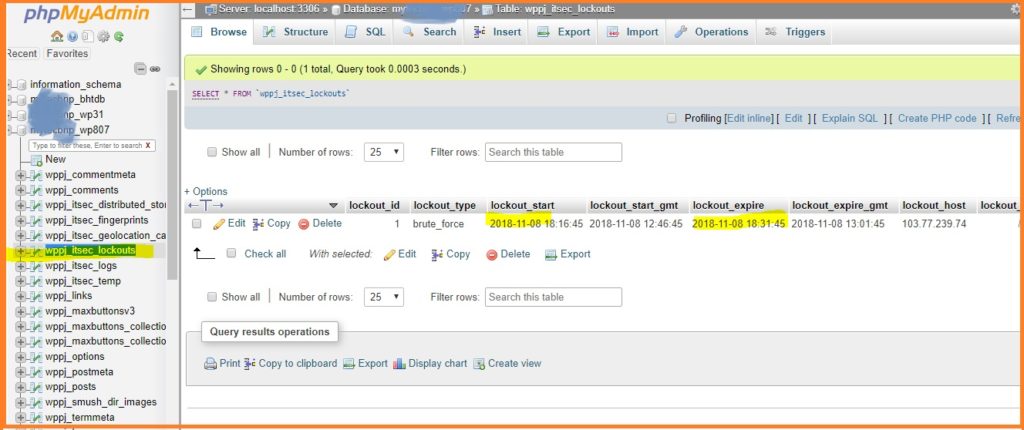Screen dimensions: 1024x430
Task: Click the Explain SQL link
Action: tap(850, 118)
